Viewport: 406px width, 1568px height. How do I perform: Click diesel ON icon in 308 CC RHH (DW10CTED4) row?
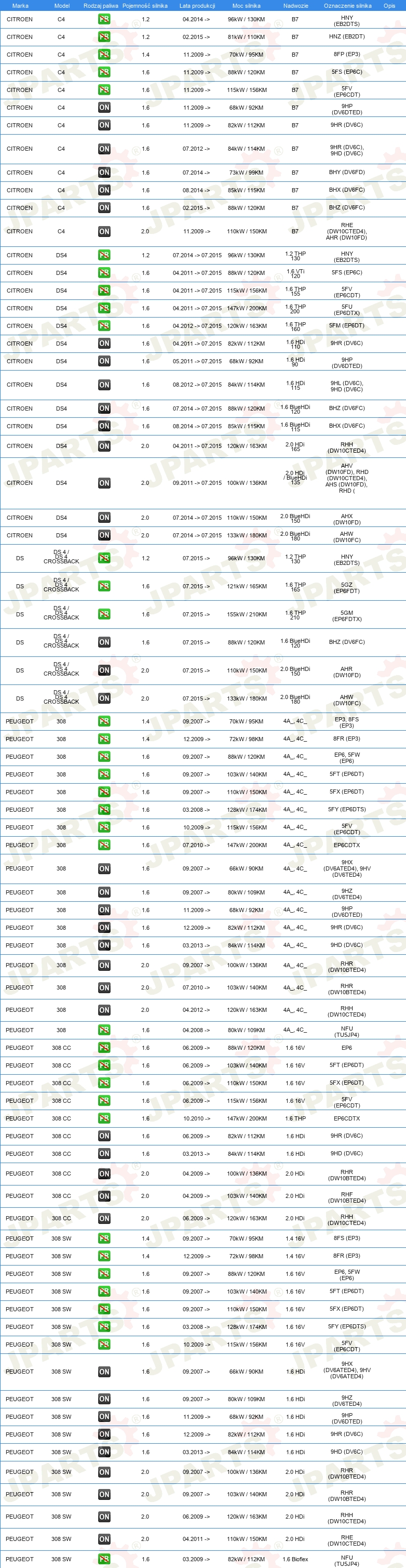point(104,1218)
